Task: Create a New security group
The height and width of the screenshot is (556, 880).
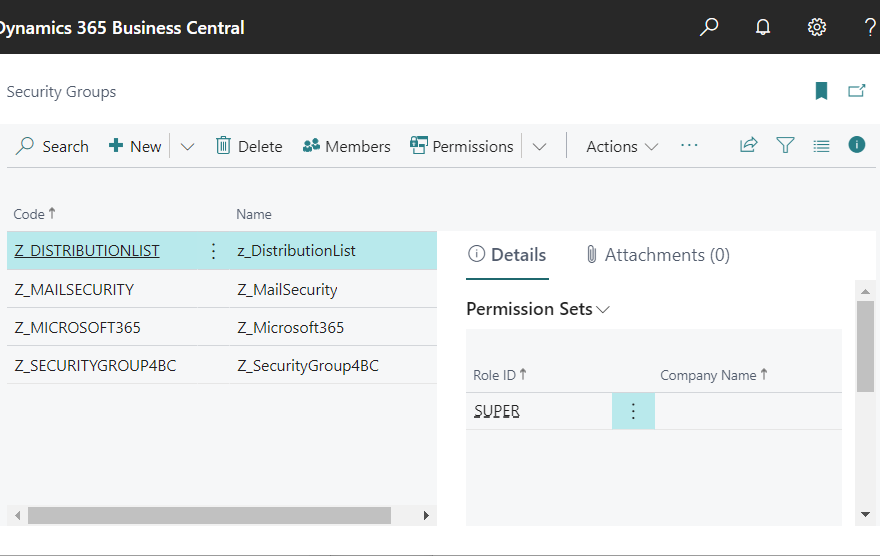Action: tap(135, 146)
